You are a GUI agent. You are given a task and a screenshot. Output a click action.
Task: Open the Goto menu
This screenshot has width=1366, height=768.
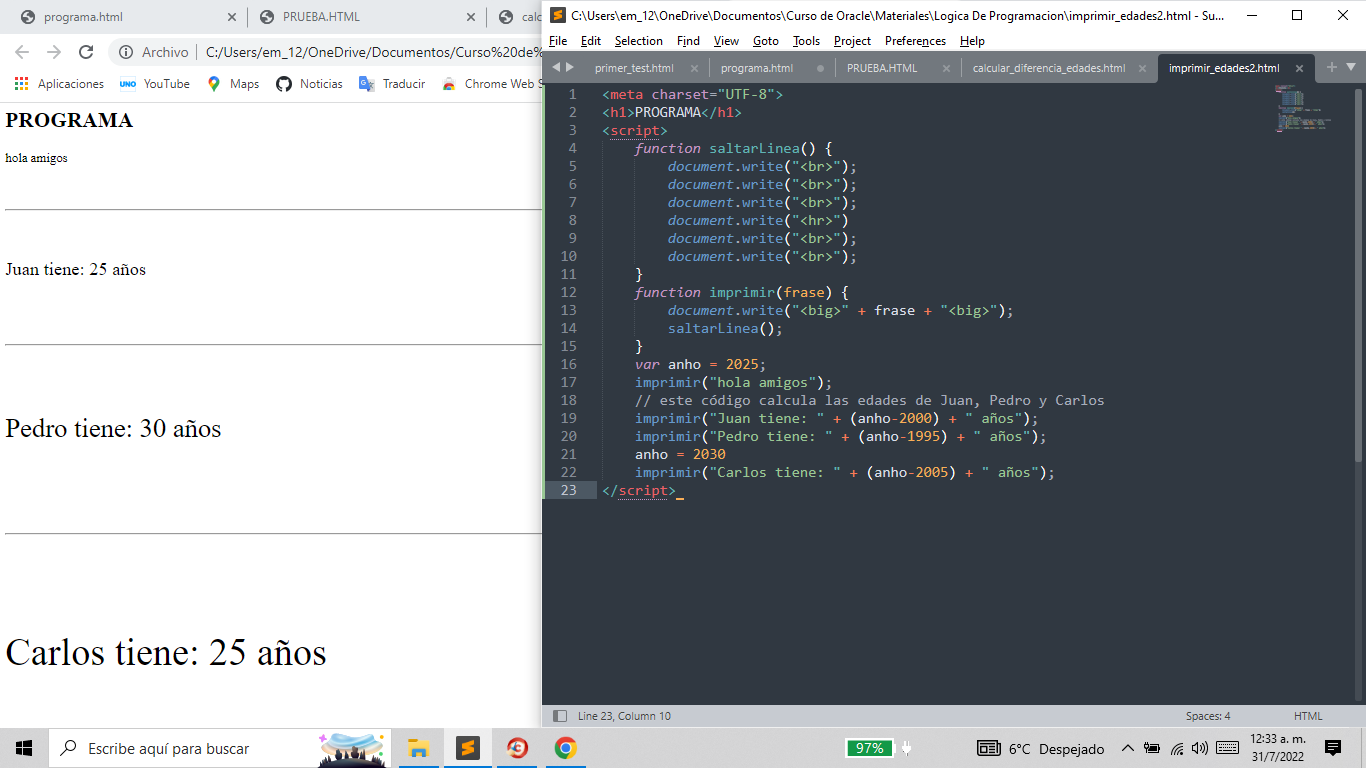(766, 41)
